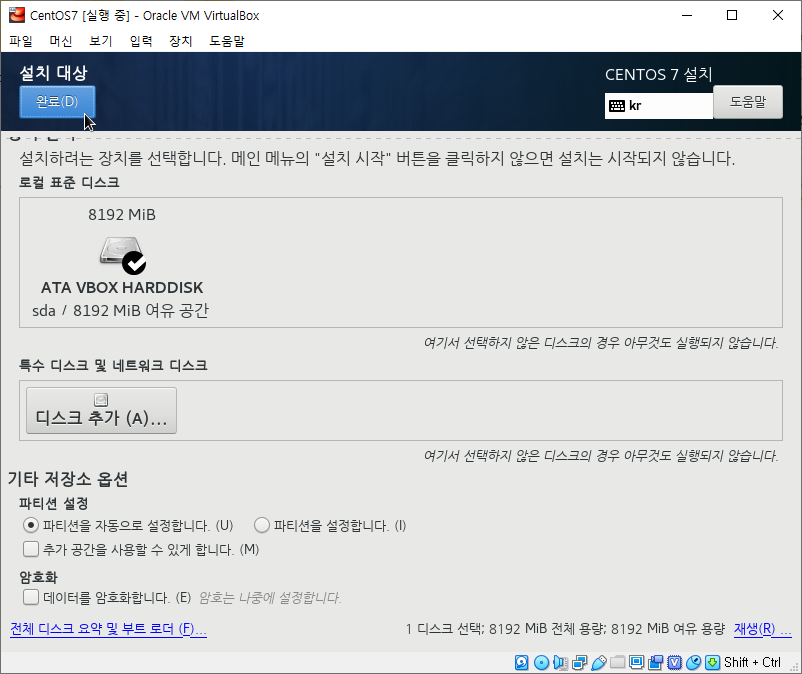The width and height of the screenshot is (802, 674).
Task: Click the Shift + Ctrl host key label
Action: [752, 662]
